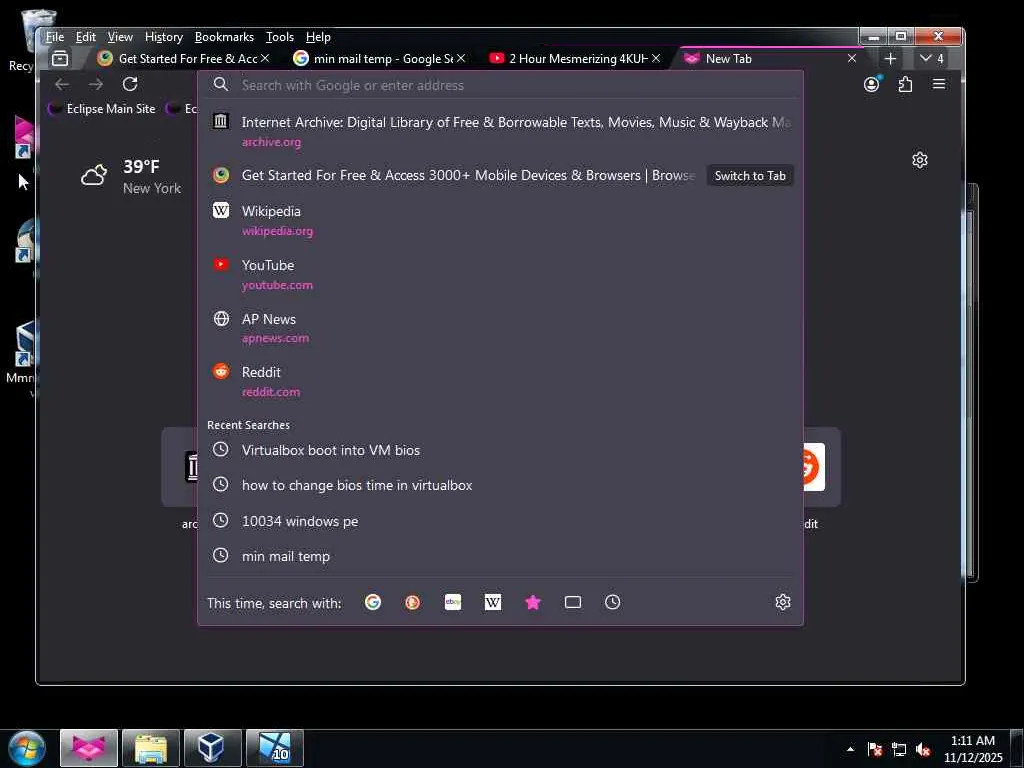This screenshot has width=1024, height=768.
Task: Add a new tab with plus icon
Action: 890,59
